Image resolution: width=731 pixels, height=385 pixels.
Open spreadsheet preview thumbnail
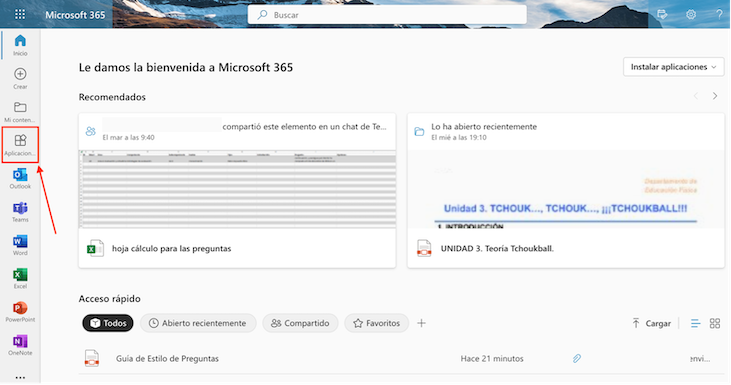tap(237, 189)
